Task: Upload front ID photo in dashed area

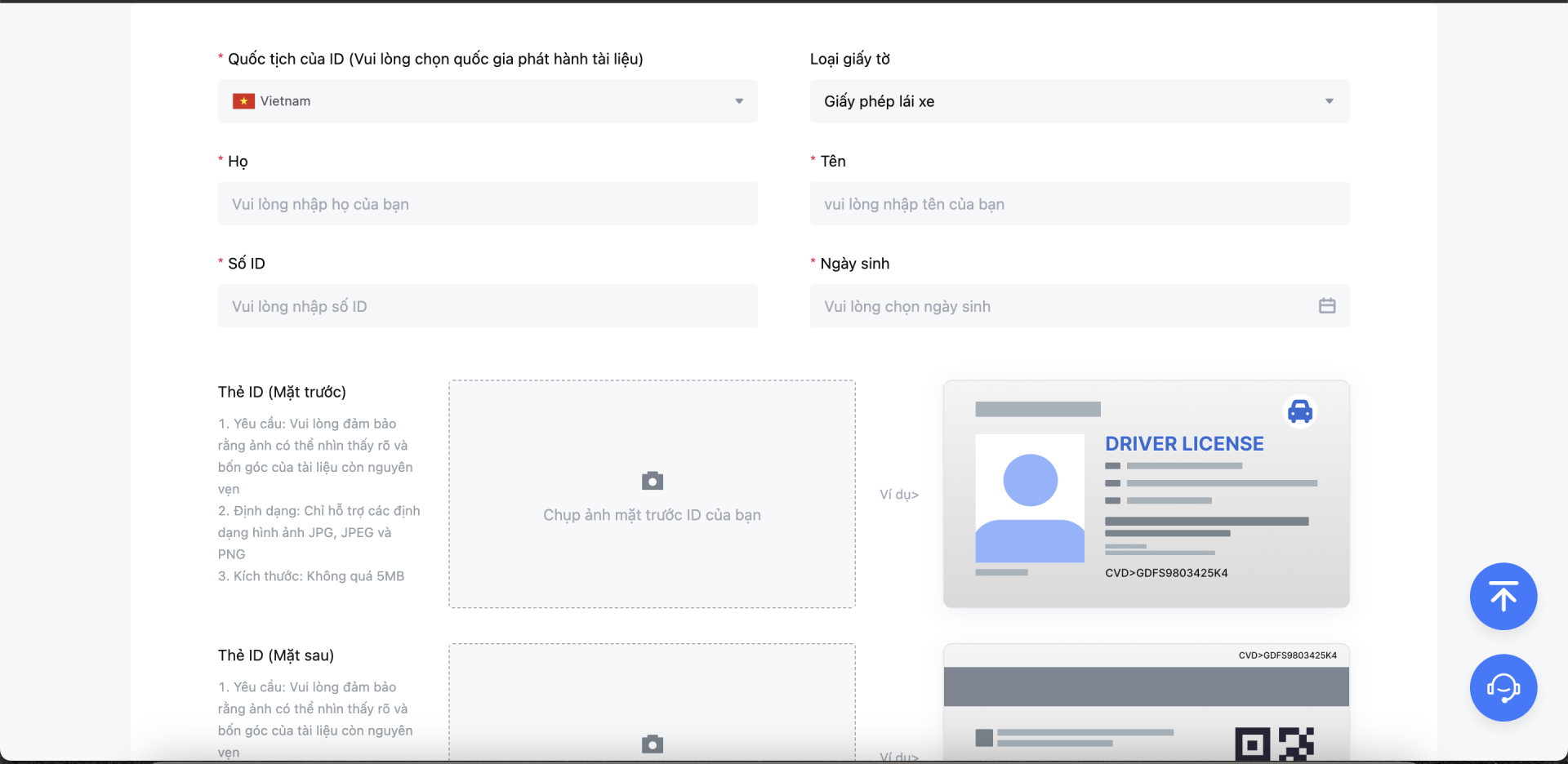Action: coord(652,494)
